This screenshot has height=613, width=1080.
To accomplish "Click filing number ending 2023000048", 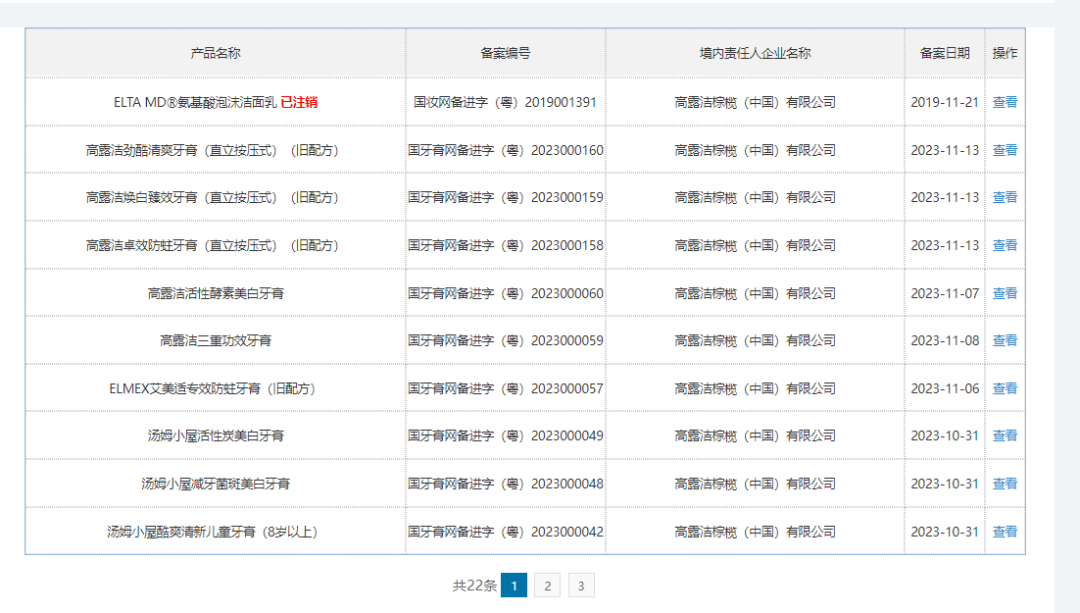I will pos(506,484).
